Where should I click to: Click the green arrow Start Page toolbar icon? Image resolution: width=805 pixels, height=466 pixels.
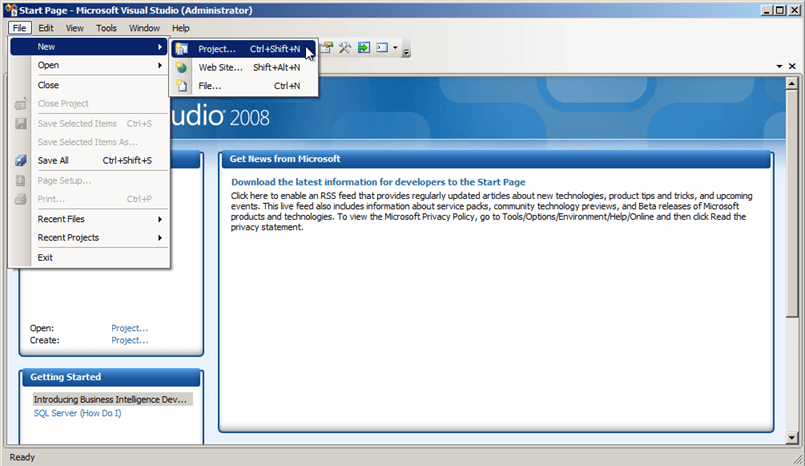(363, 48)
